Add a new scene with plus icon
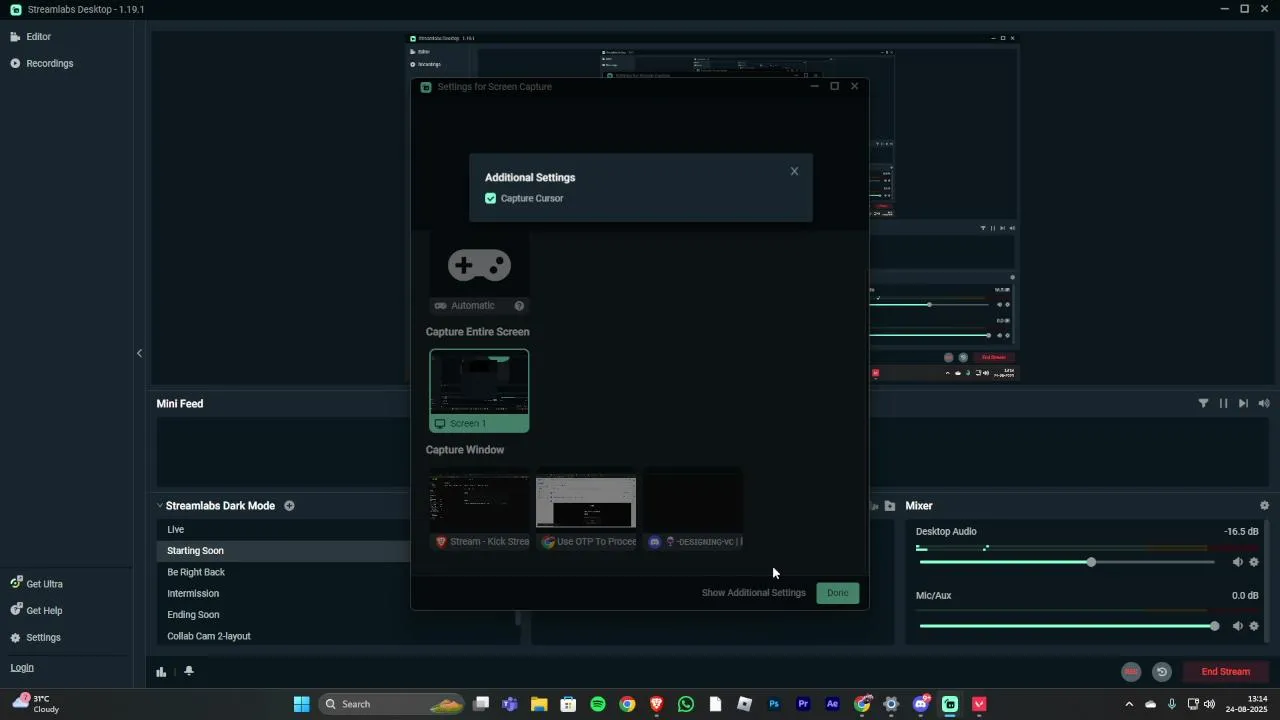The height and width of the screenshot is (720, 1280). click(289, 506)
